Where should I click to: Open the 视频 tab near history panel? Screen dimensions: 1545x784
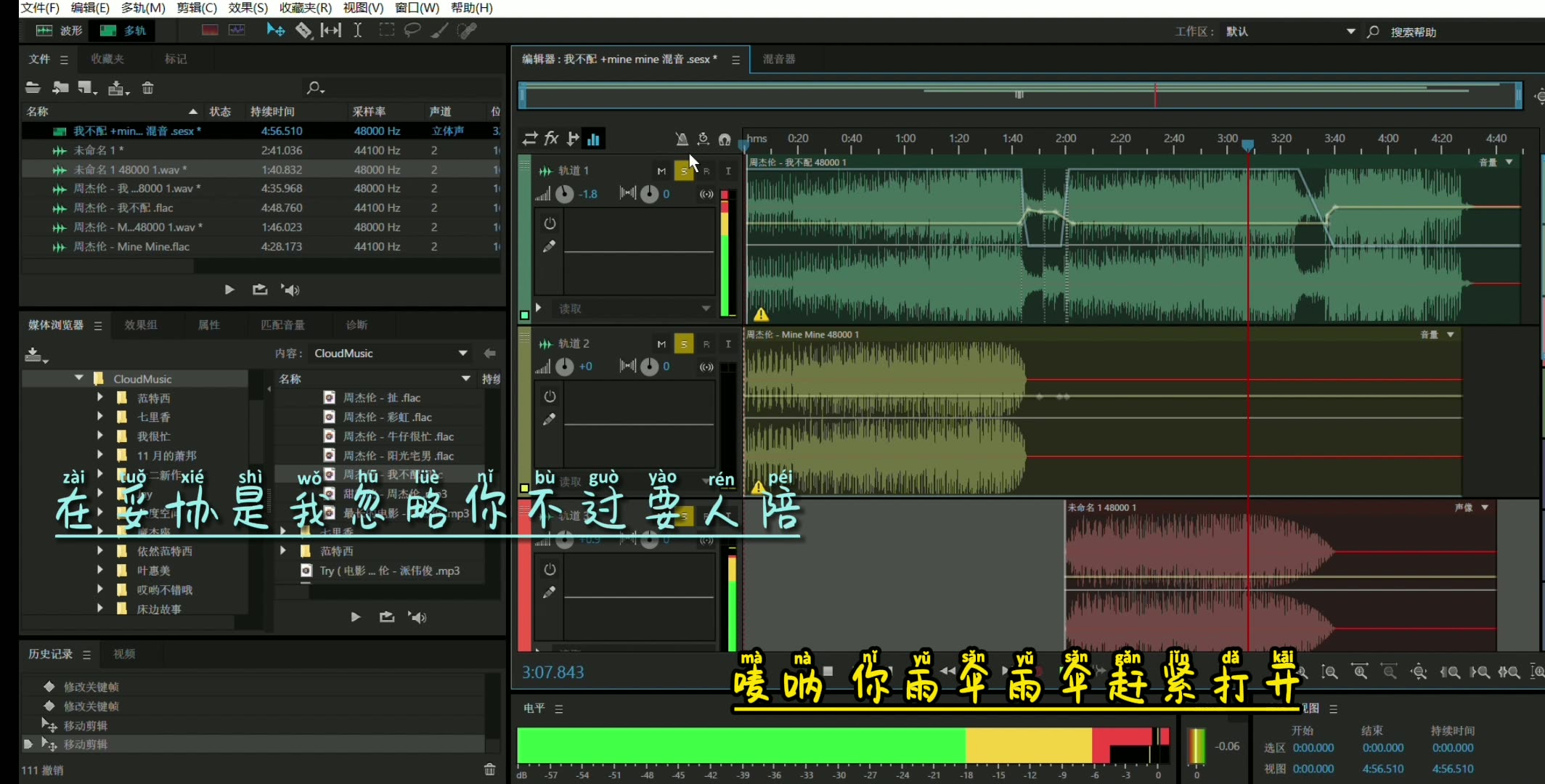[124, 654]
